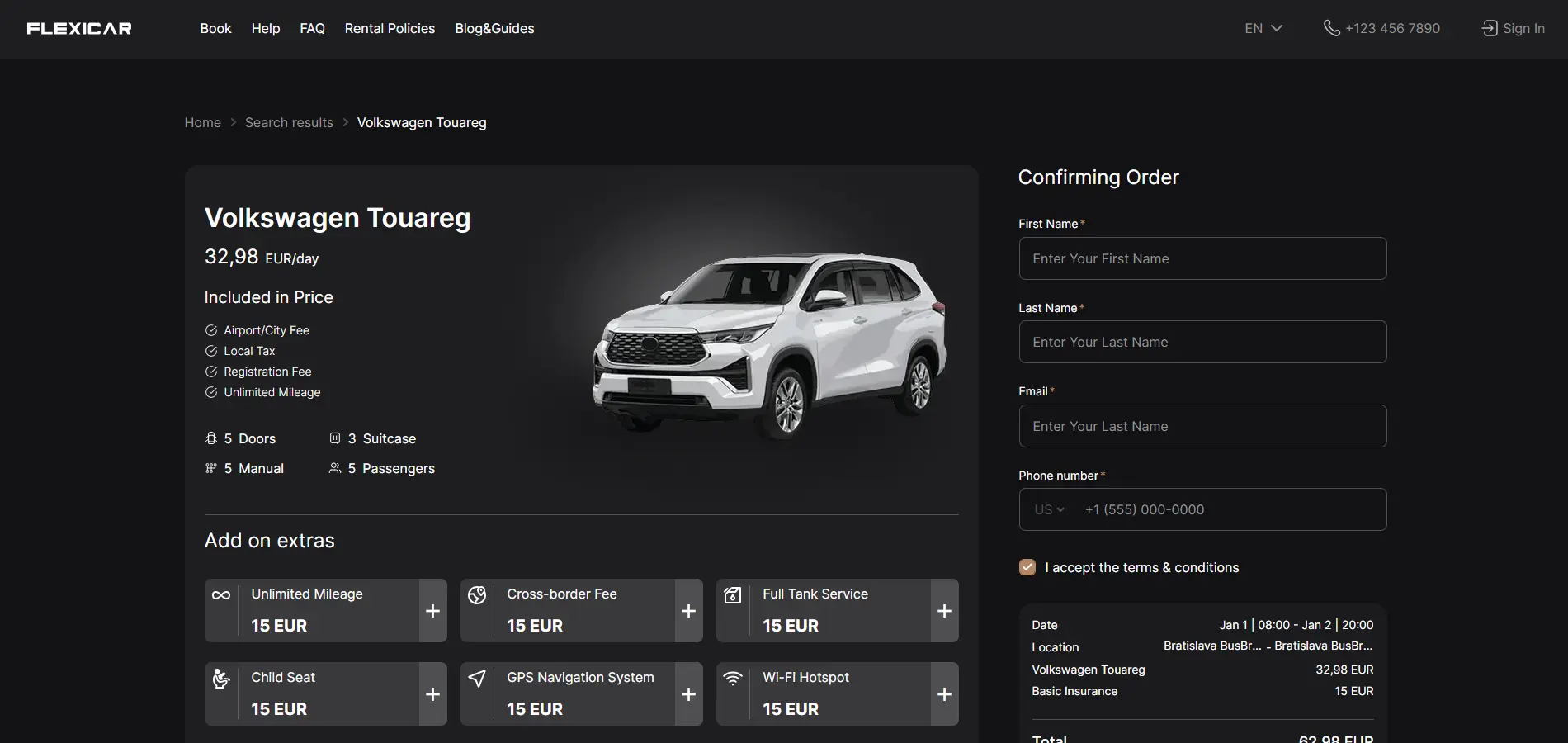The height and width of the screenshot is (743, 1568).
Task: Click the Unlimited Mileage infinity icon
Action: (x=221, y=595)
